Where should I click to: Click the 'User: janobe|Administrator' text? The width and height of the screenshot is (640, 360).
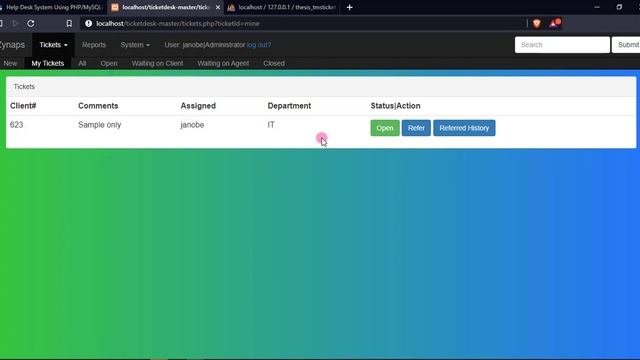[x=204, y=45]
